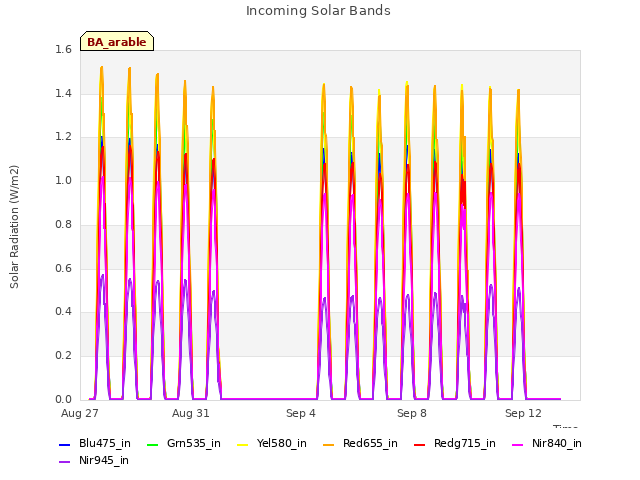
Task: Click the Solar Radiation (W/m2) axis title
Action: coord(14,227)
